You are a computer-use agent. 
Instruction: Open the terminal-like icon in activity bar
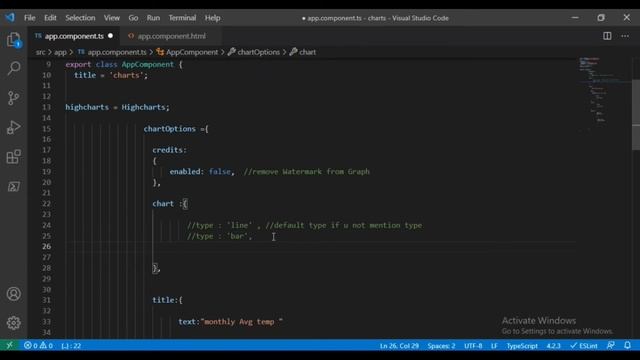click(13, 187)
